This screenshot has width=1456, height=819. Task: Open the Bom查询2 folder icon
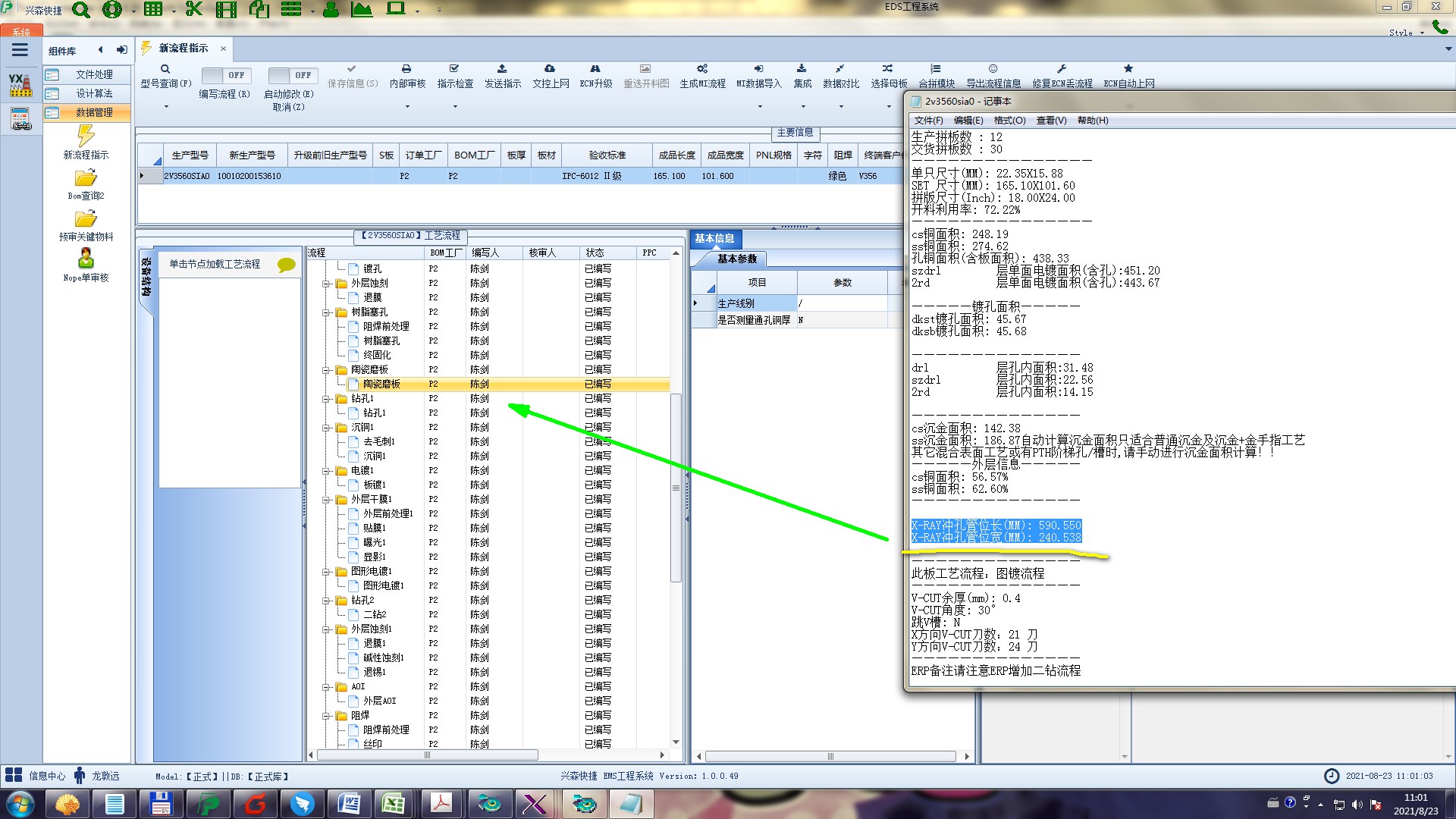[86, 178]
